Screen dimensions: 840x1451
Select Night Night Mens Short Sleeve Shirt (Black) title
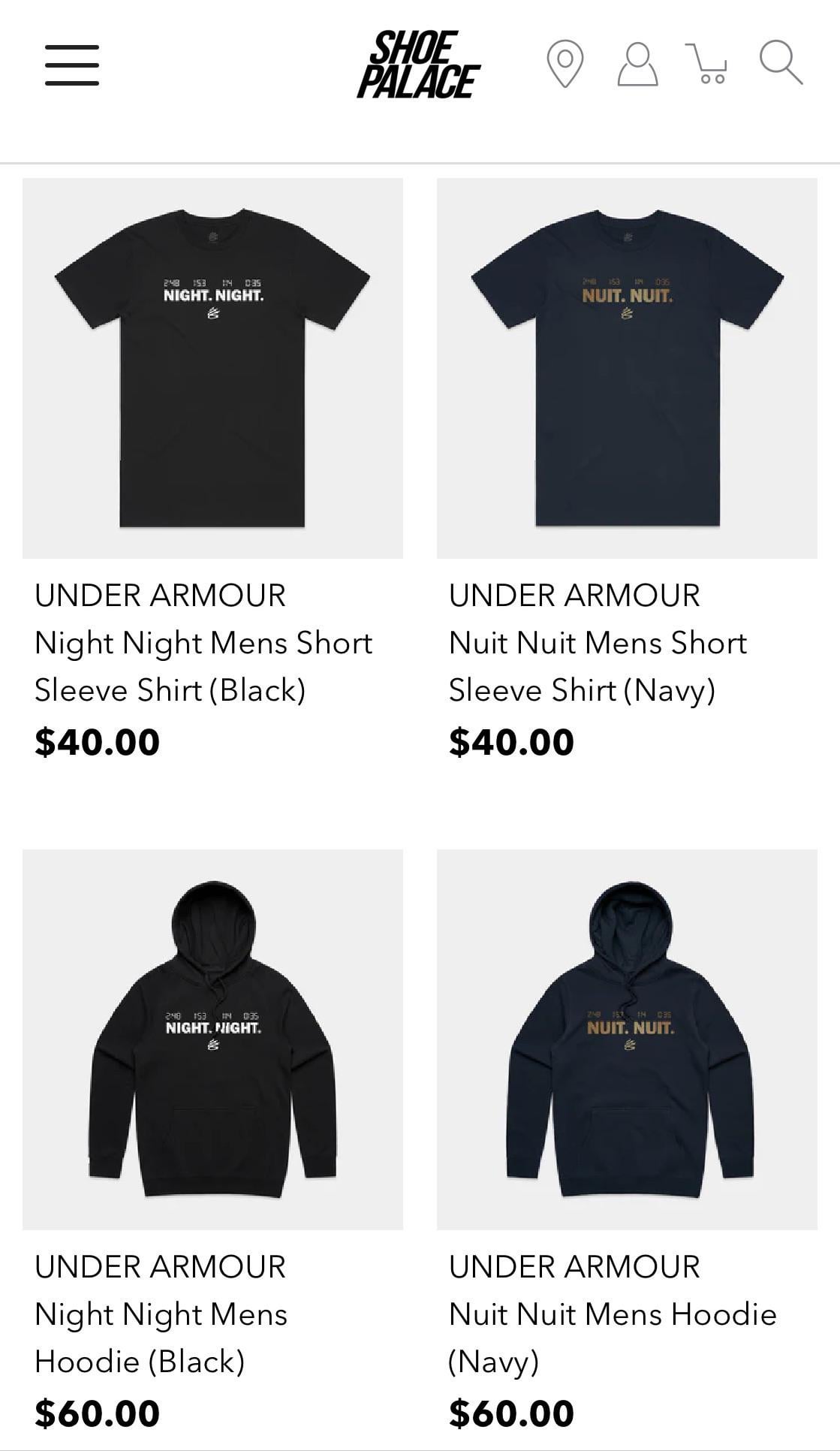pos(203,667)
